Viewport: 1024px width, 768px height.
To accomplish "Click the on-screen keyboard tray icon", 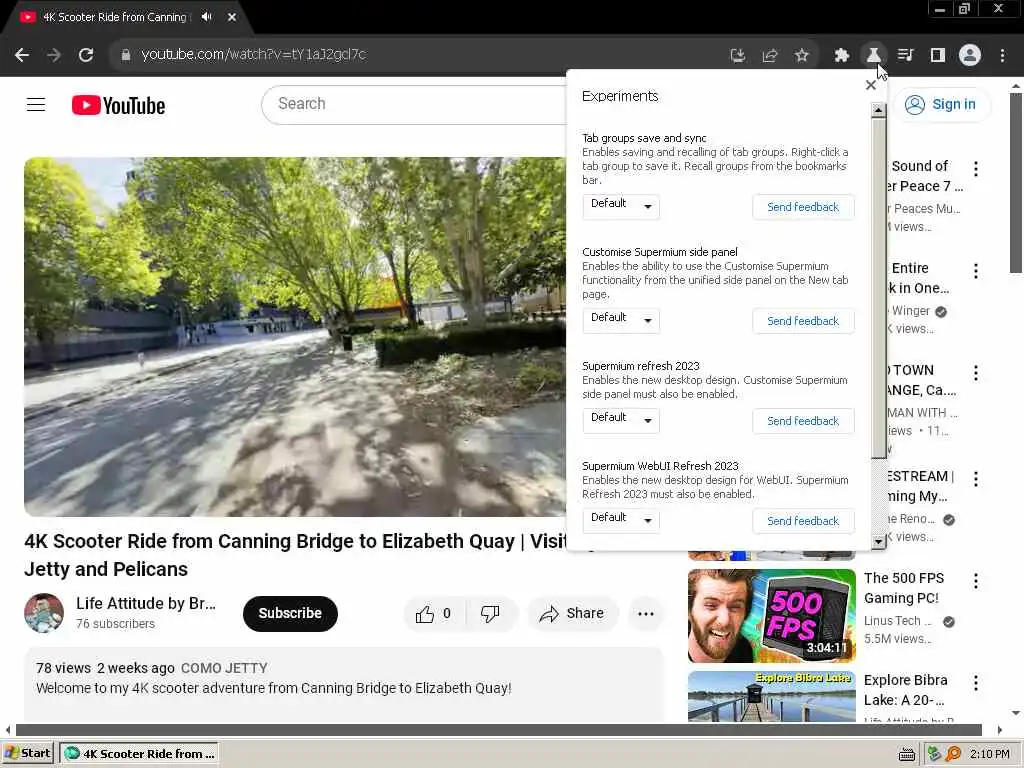I will tap(906, 754).
